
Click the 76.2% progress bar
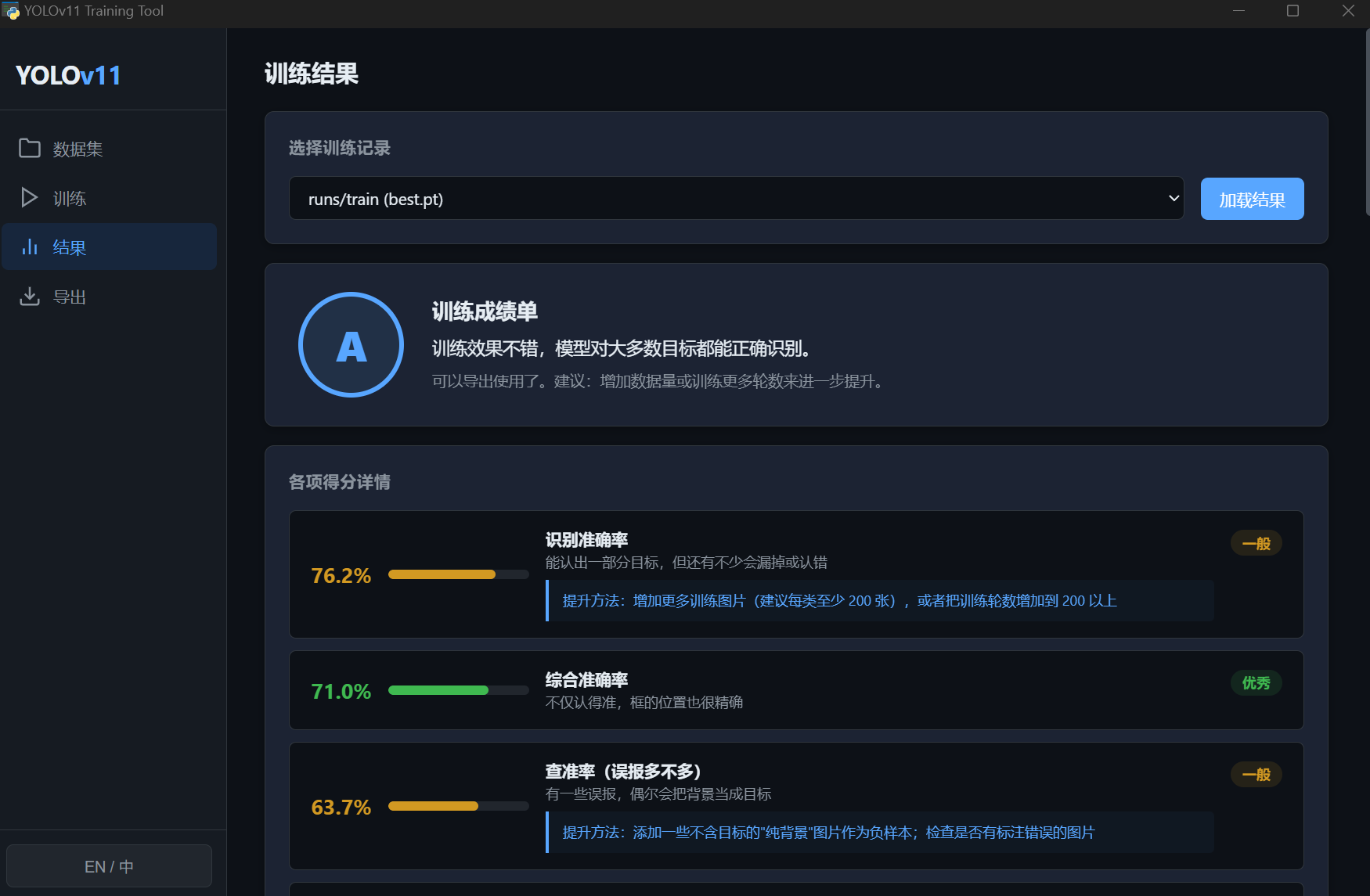(x=458, y=574)
